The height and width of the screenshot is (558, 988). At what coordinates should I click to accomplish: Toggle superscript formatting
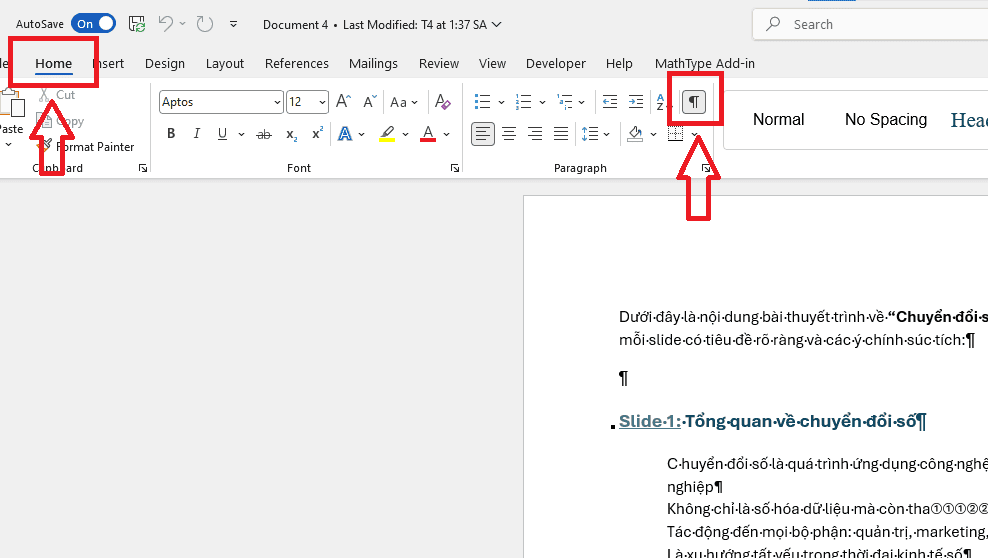pyautogui.click(x=317, y=134)
